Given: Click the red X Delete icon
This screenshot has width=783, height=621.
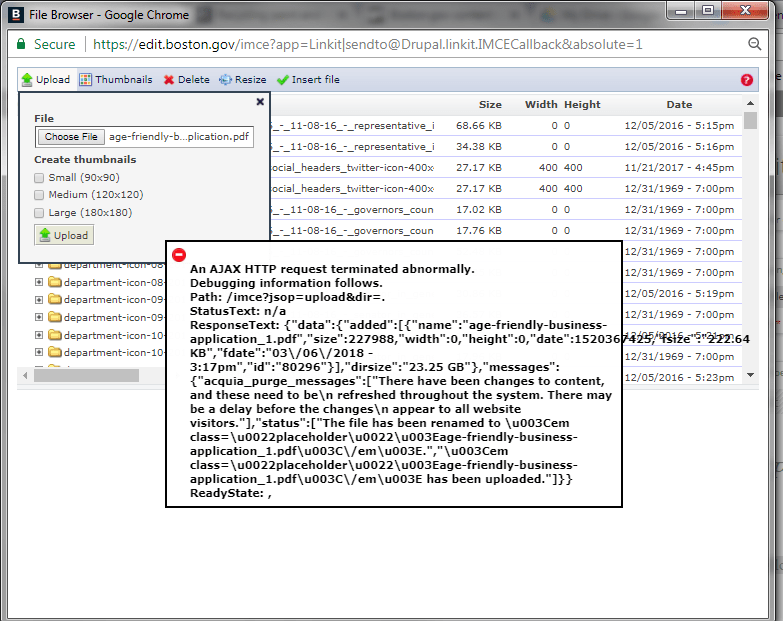Looking at the screenshot, I should click(169, 80).
